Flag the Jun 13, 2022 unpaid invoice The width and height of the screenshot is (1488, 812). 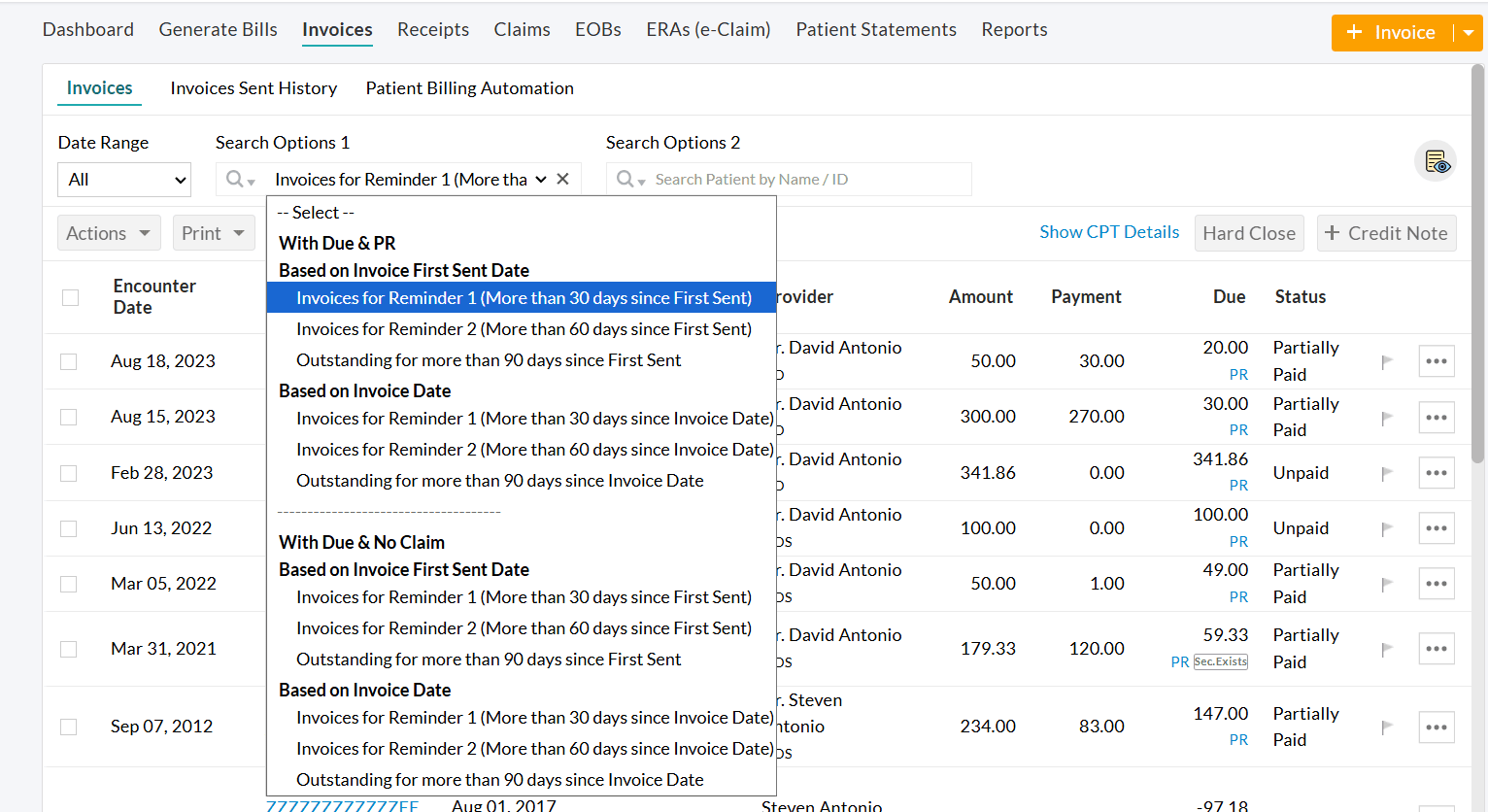pyautogui.click(x=1387, y=527)
